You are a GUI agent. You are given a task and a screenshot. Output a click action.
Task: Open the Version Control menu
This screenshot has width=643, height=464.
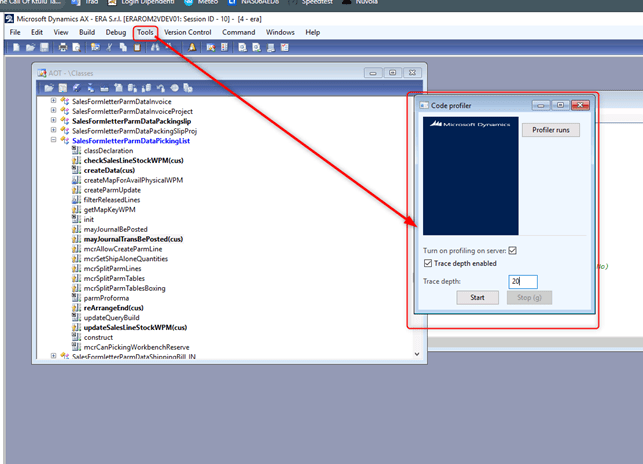pos(187,32)
